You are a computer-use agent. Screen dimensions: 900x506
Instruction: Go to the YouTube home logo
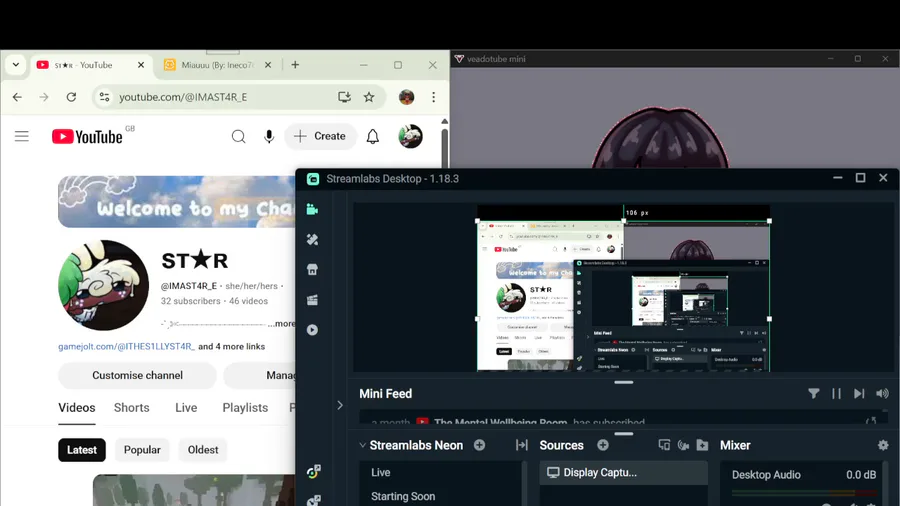[x=87, y=137]
